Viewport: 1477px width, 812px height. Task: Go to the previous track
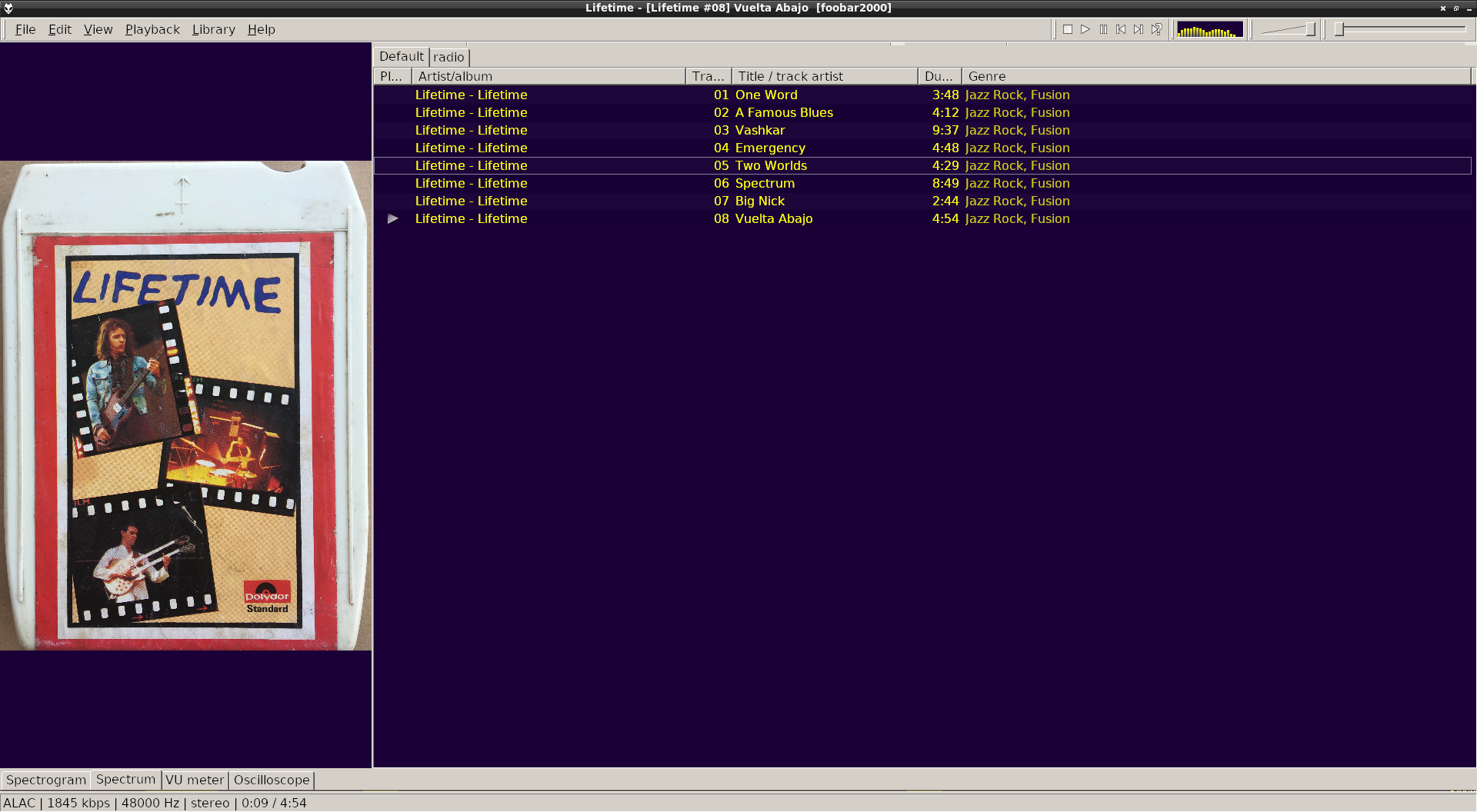[x=1121, y=29]
